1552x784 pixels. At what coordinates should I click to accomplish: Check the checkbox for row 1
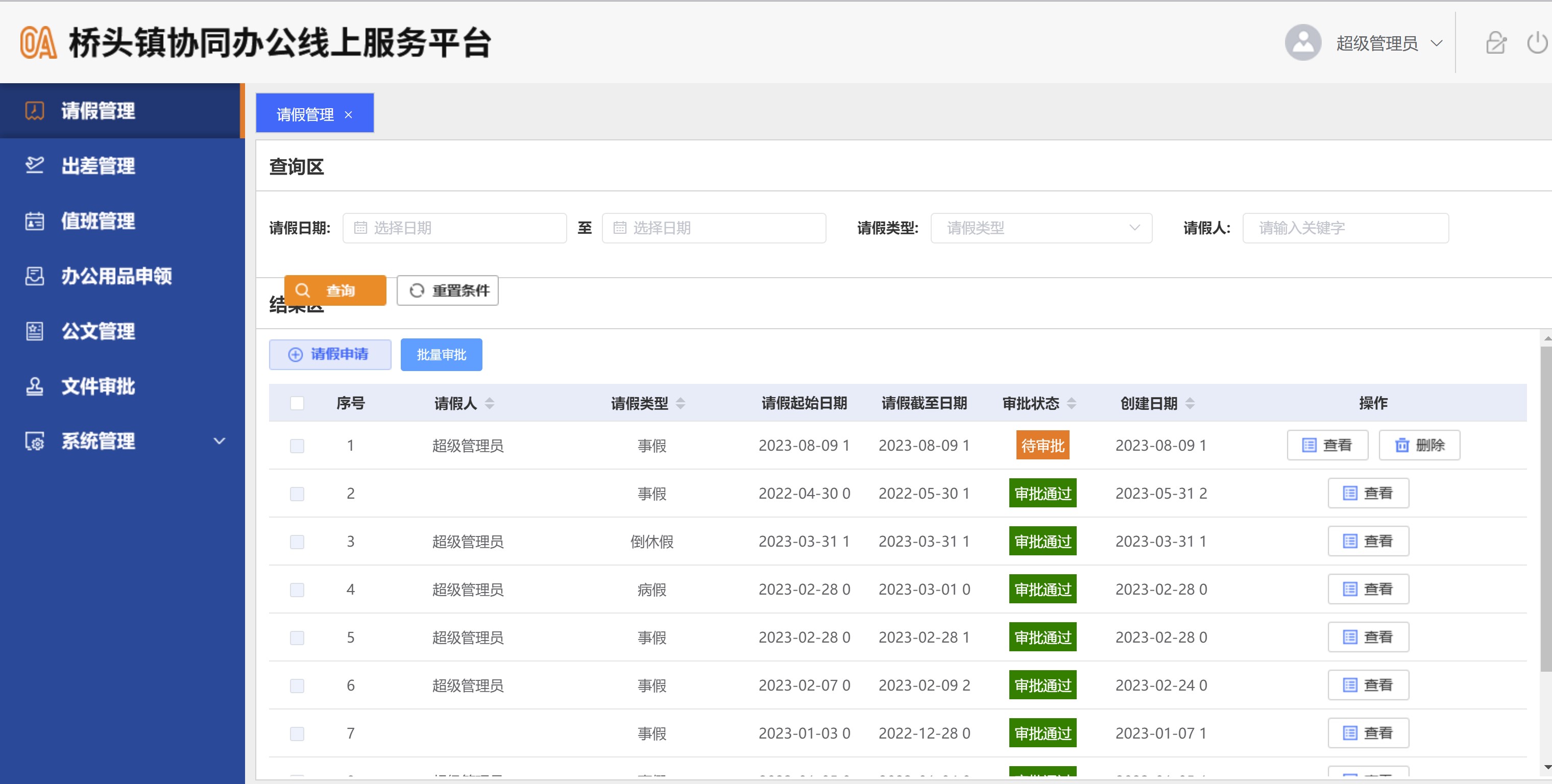pos(297,446)
